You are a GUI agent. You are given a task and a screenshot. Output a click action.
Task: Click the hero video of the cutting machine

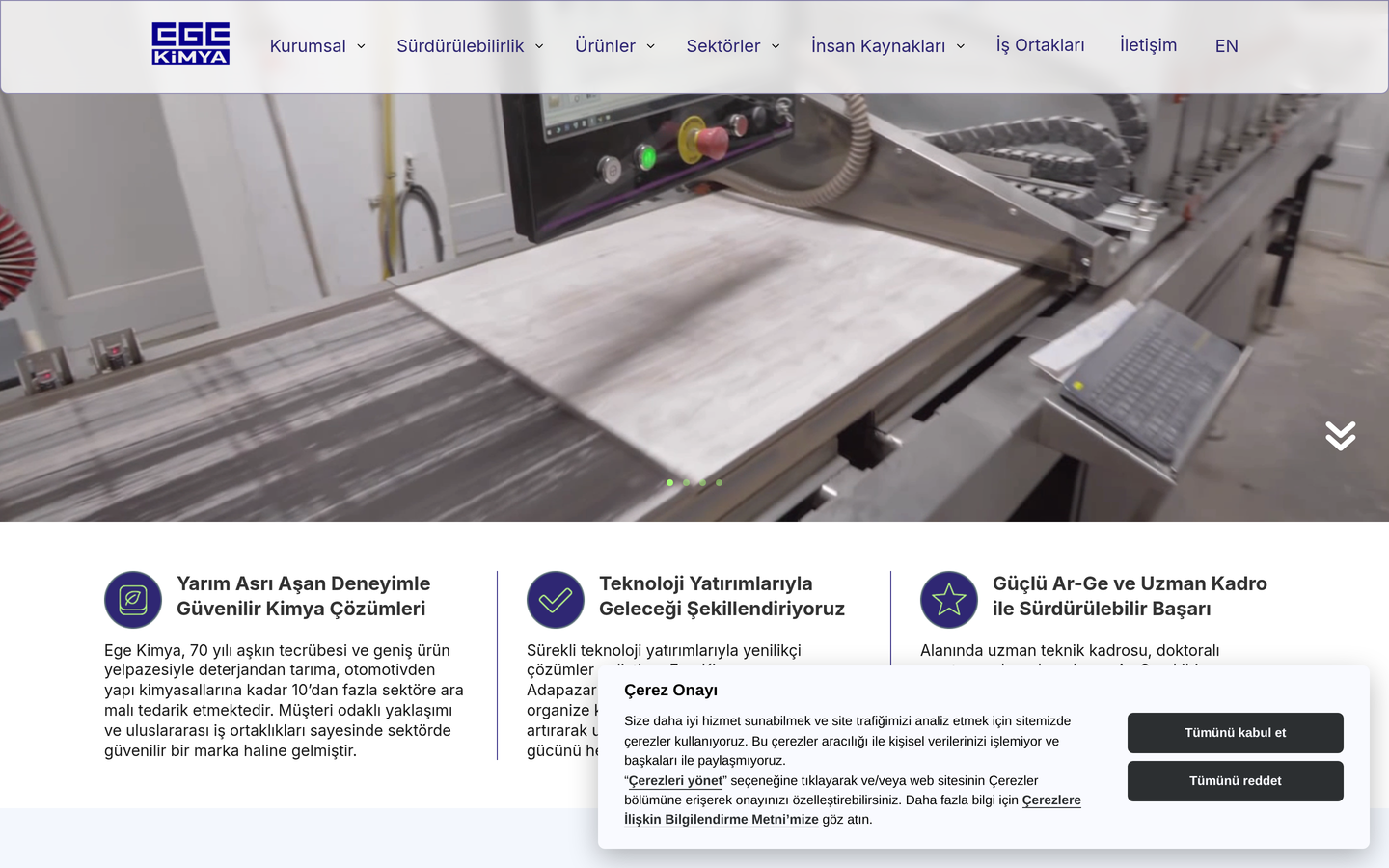click(694, 307)
